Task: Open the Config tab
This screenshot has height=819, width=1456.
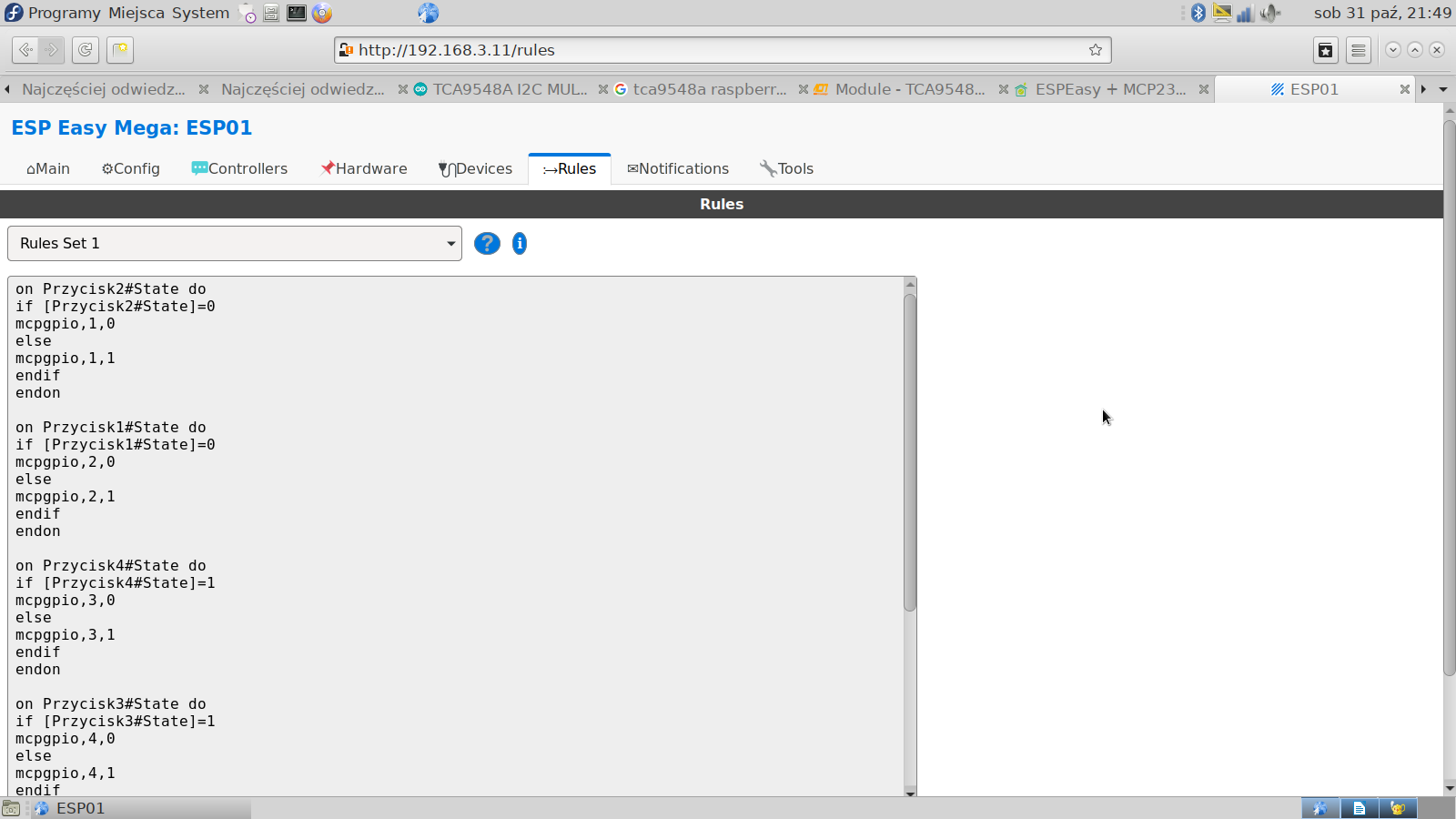Action: [131, 168]
